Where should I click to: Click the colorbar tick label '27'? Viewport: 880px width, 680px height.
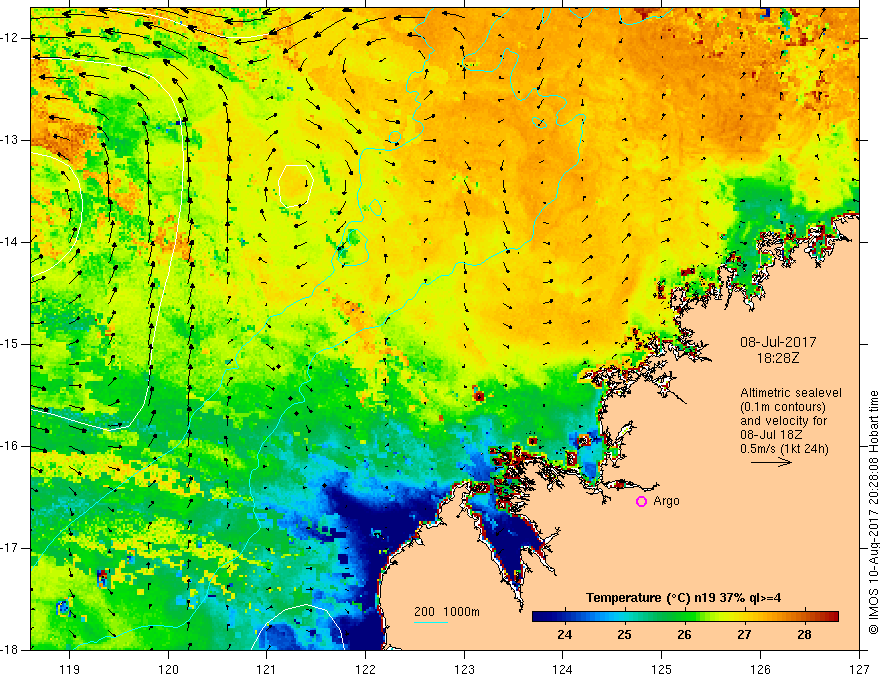click(744, 635)
